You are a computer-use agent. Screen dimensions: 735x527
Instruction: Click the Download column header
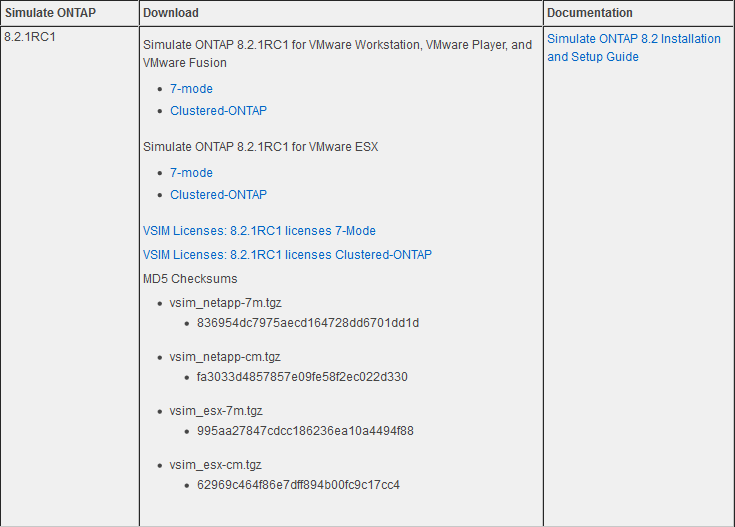coord(171,13)
